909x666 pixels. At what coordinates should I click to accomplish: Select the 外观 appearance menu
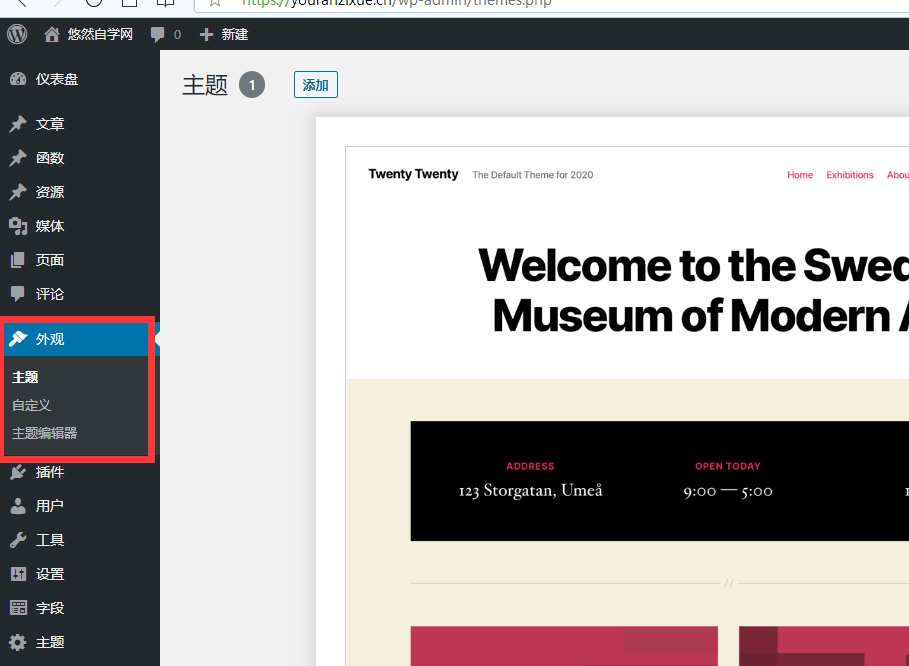pos(50,339)
